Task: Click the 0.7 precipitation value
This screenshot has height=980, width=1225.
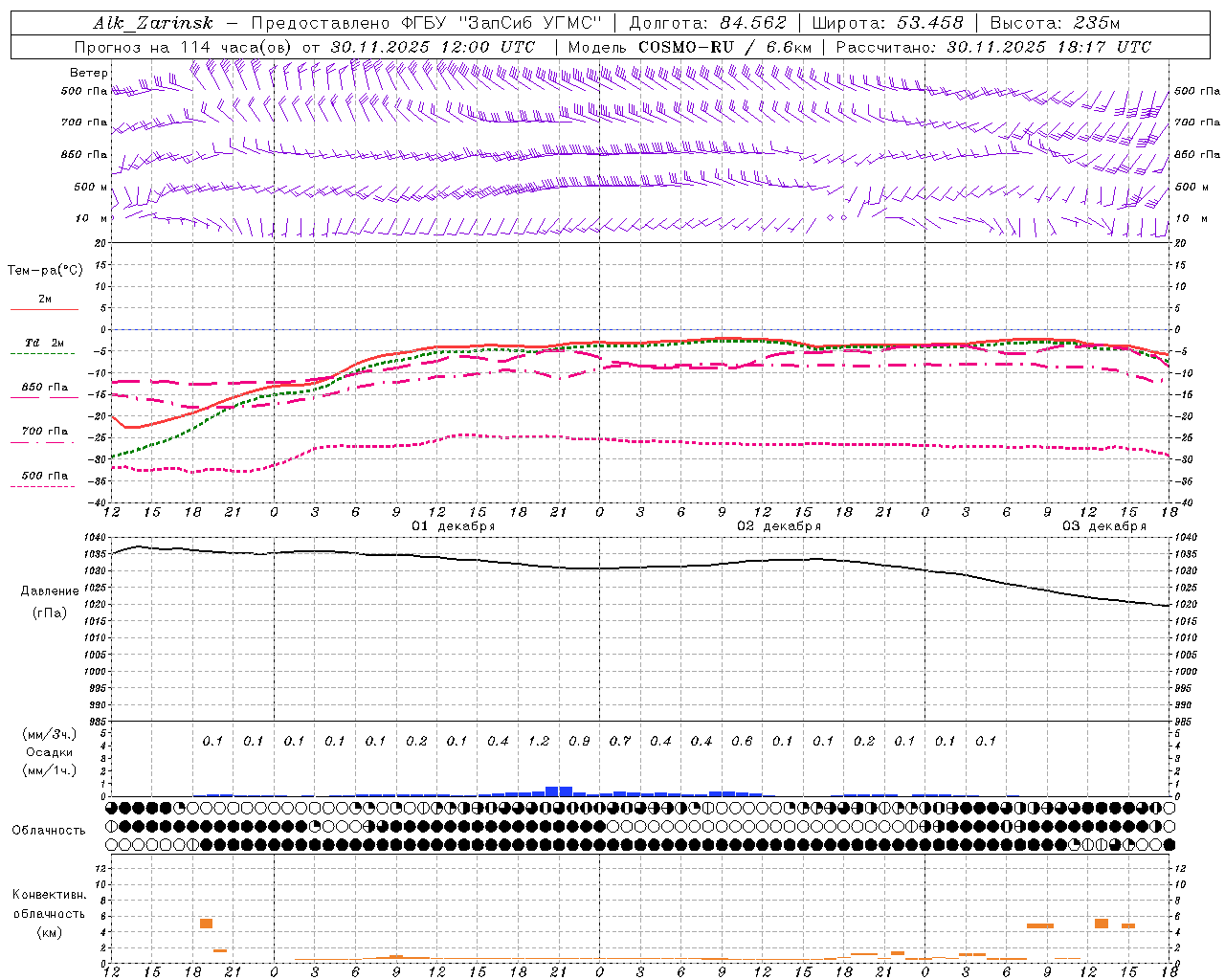Action: (x=620, y=742)
